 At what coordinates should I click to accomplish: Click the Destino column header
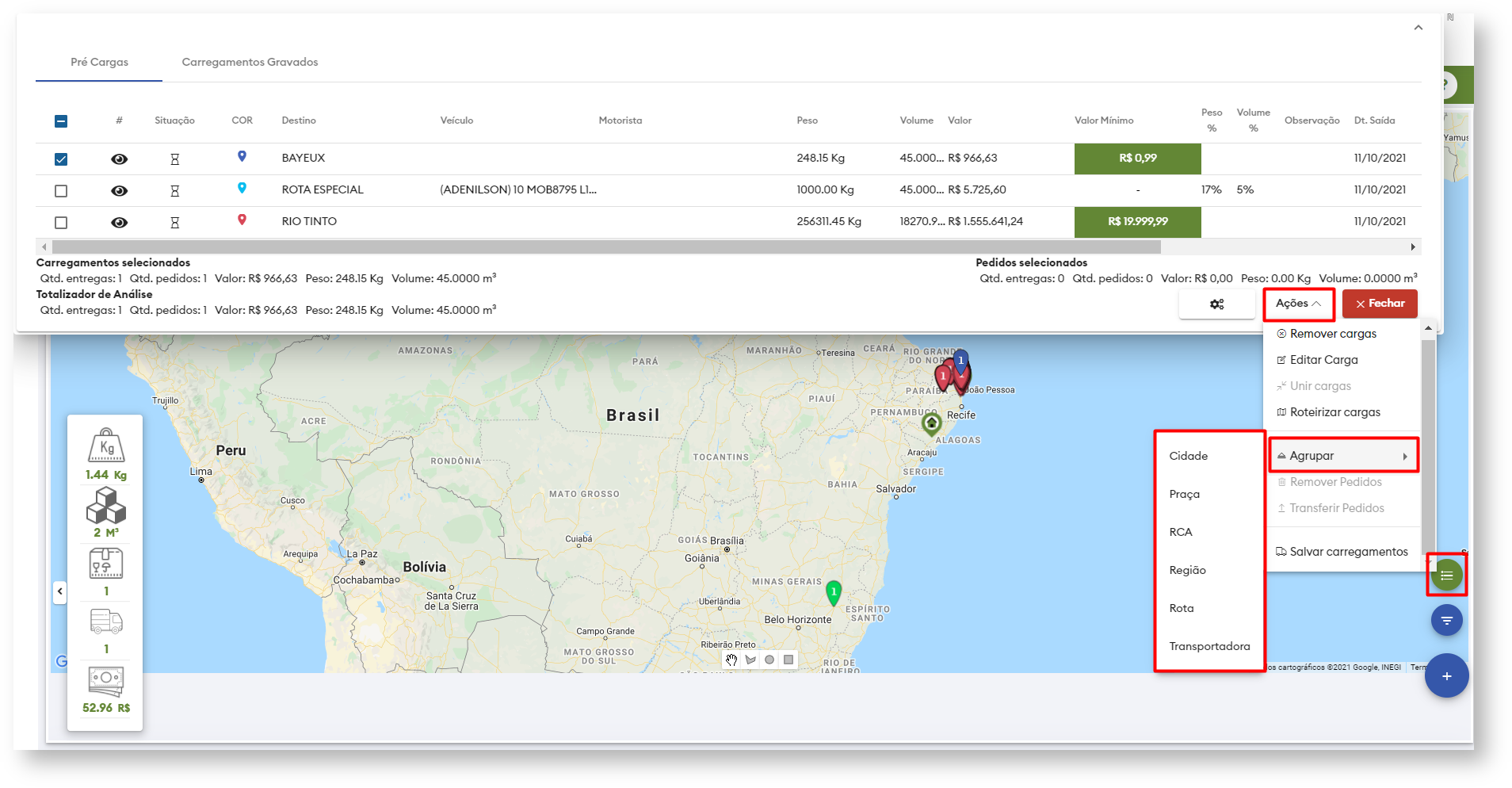299,120
